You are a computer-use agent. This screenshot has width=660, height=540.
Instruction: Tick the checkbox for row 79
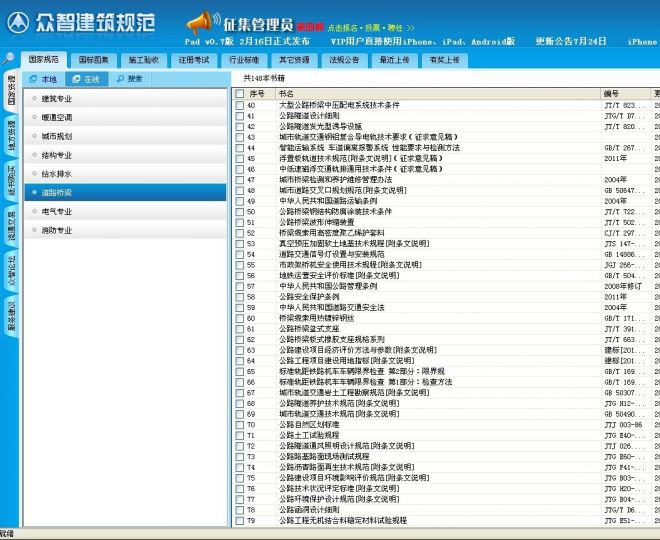point(240,521)
